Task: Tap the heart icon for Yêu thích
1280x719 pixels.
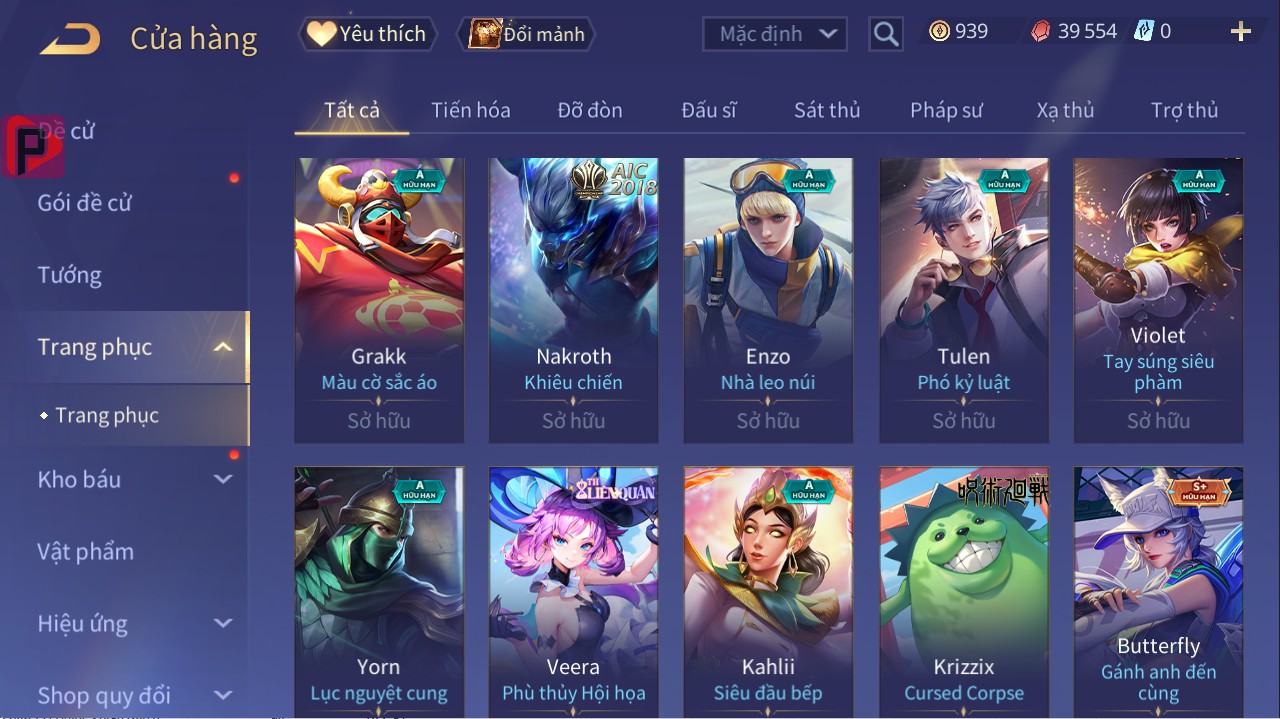Action: [321, 34]
